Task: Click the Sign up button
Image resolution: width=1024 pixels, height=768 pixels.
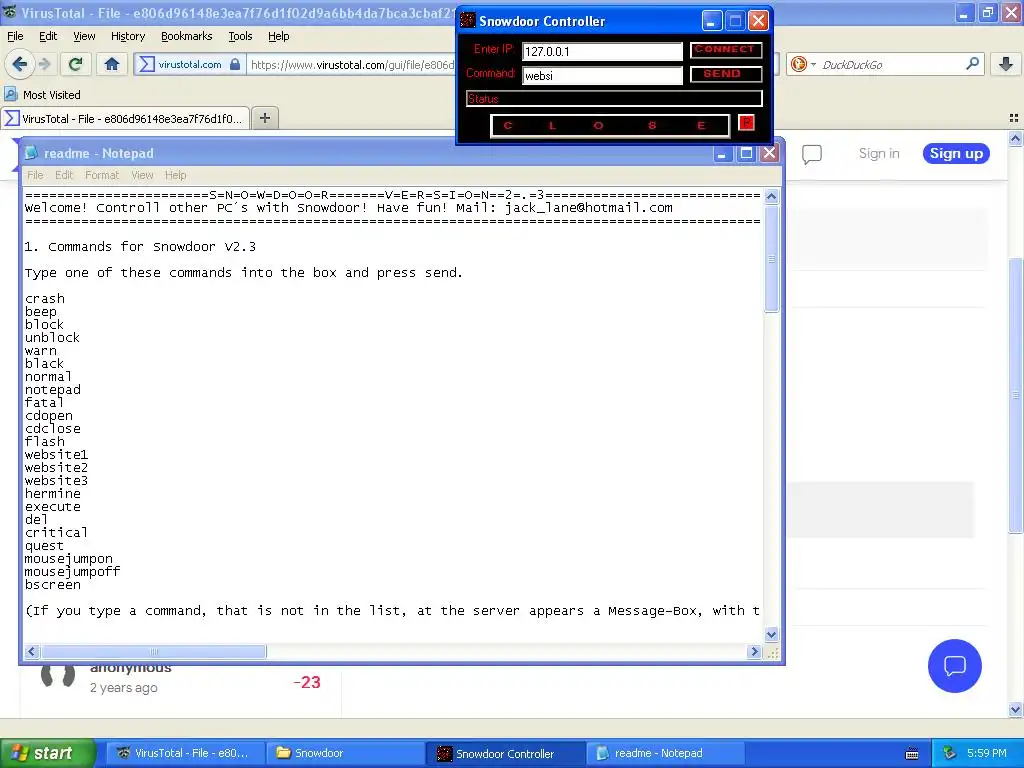Action: click(956, 153)
